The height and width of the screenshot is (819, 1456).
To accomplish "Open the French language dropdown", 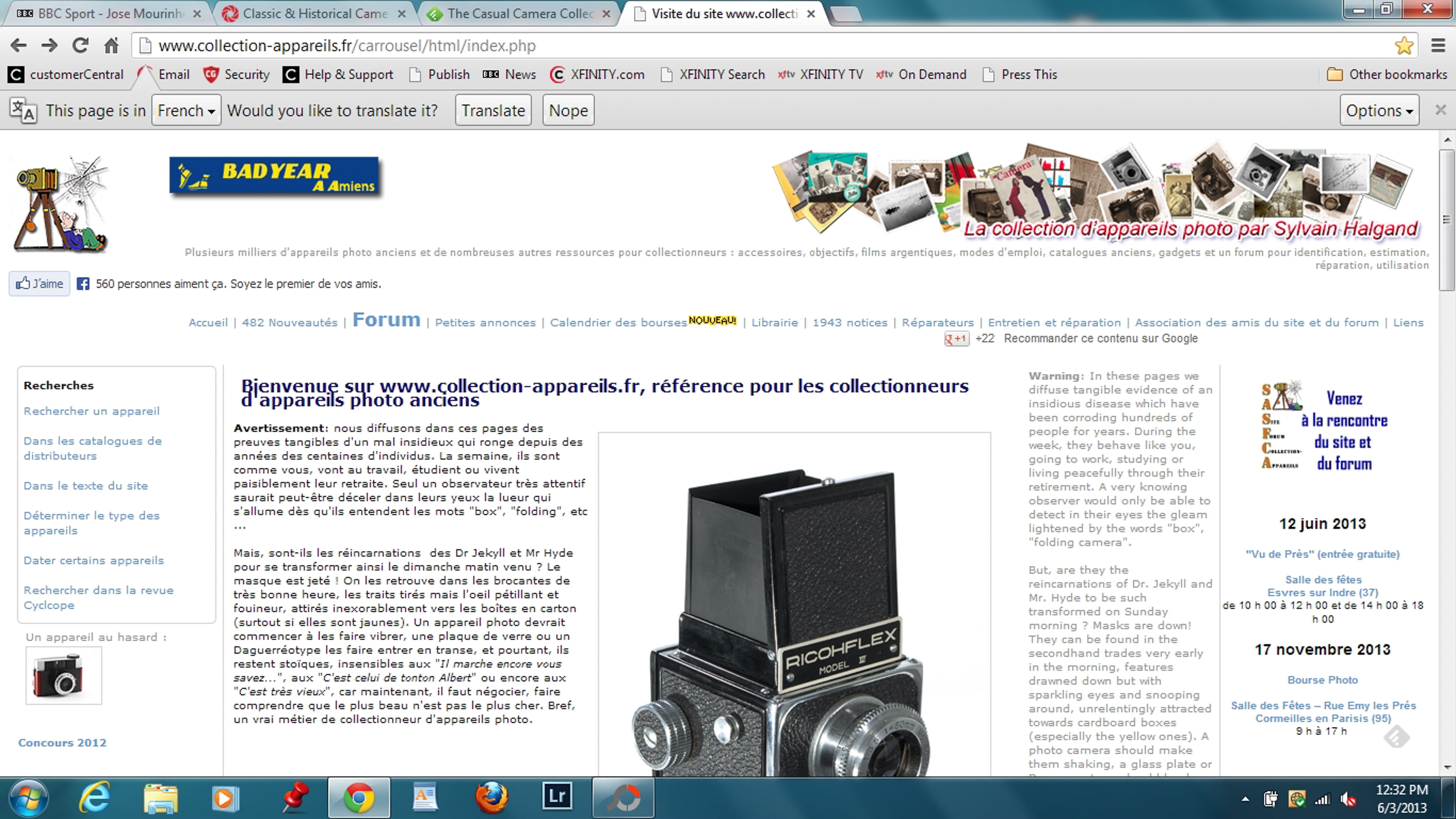I will (x=186, y=111).
